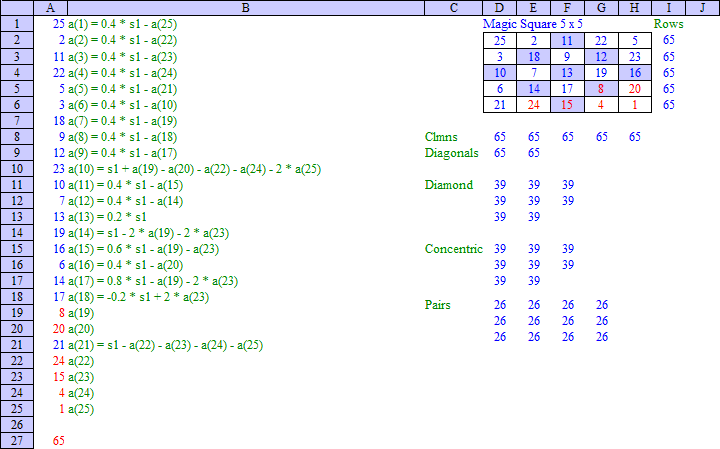Click the a(20) label cell
This screenshot has width=720, height=449.
[x=81, y=329]
